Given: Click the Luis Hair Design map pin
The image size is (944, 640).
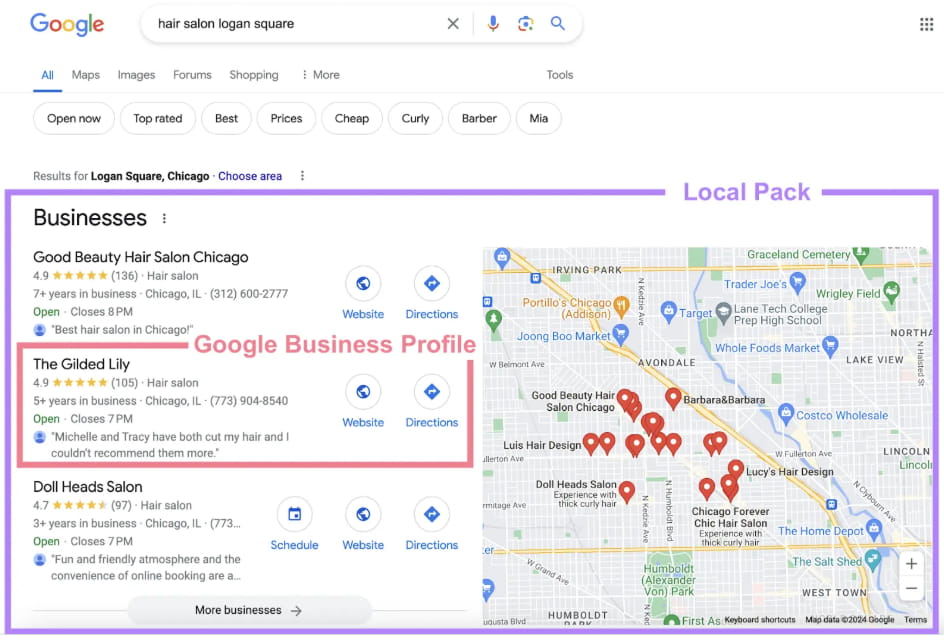Looking at the screenshot, I should (x=591, y=444).
